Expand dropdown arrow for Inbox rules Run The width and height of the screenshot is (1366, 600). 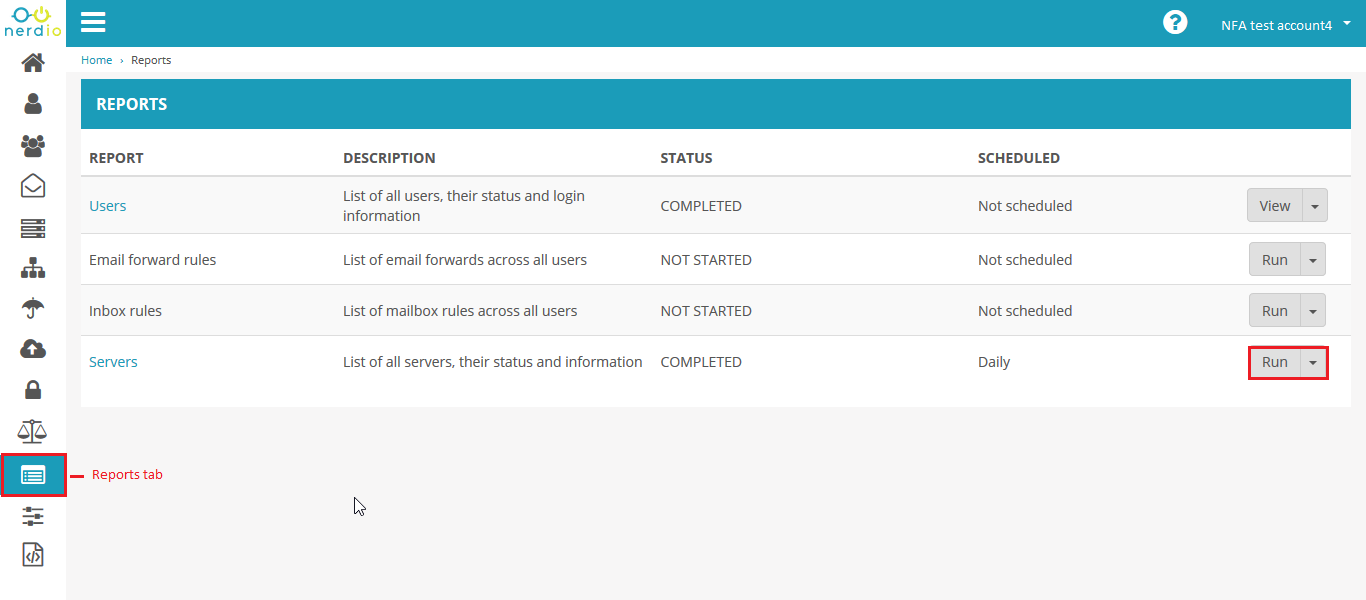[1314, 311]
